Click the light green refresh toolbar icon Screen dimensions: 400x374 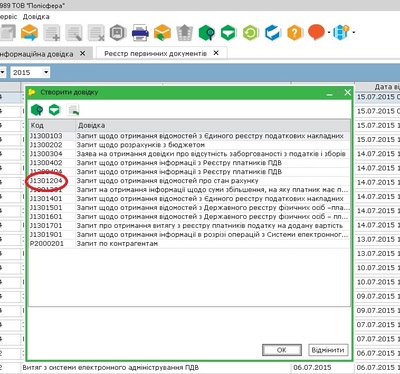(x=251, y=33)
